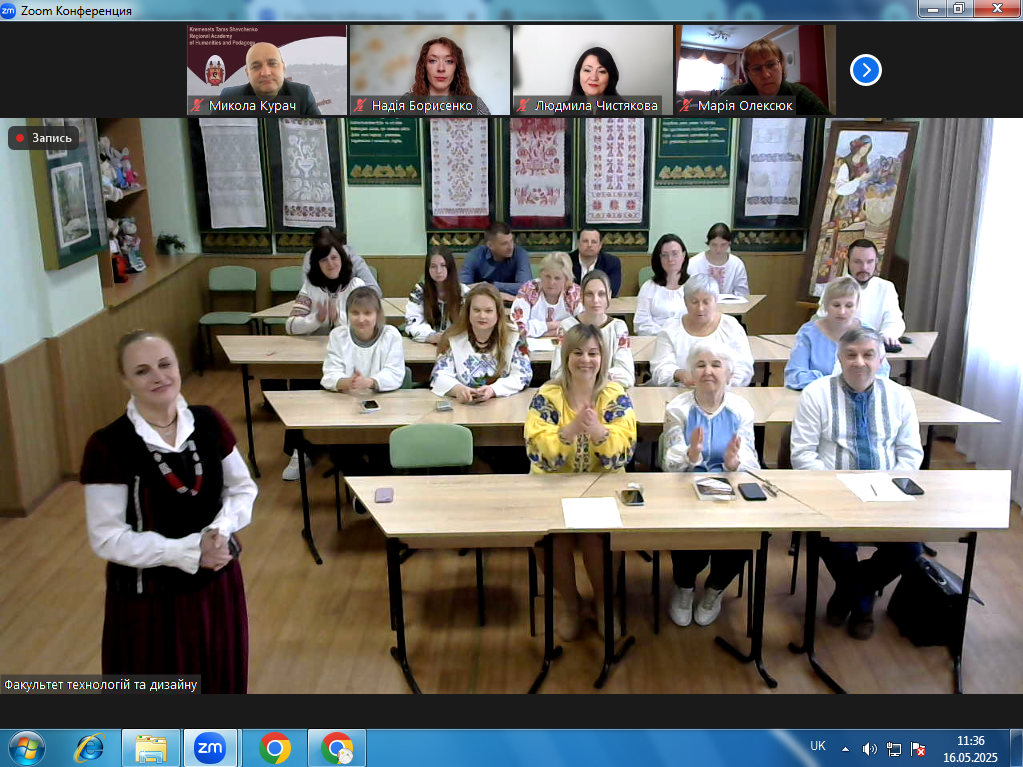Click the Zoom logo in the title bar
Viewport: 1023px width, 767px height.
[x=9, y=10]
